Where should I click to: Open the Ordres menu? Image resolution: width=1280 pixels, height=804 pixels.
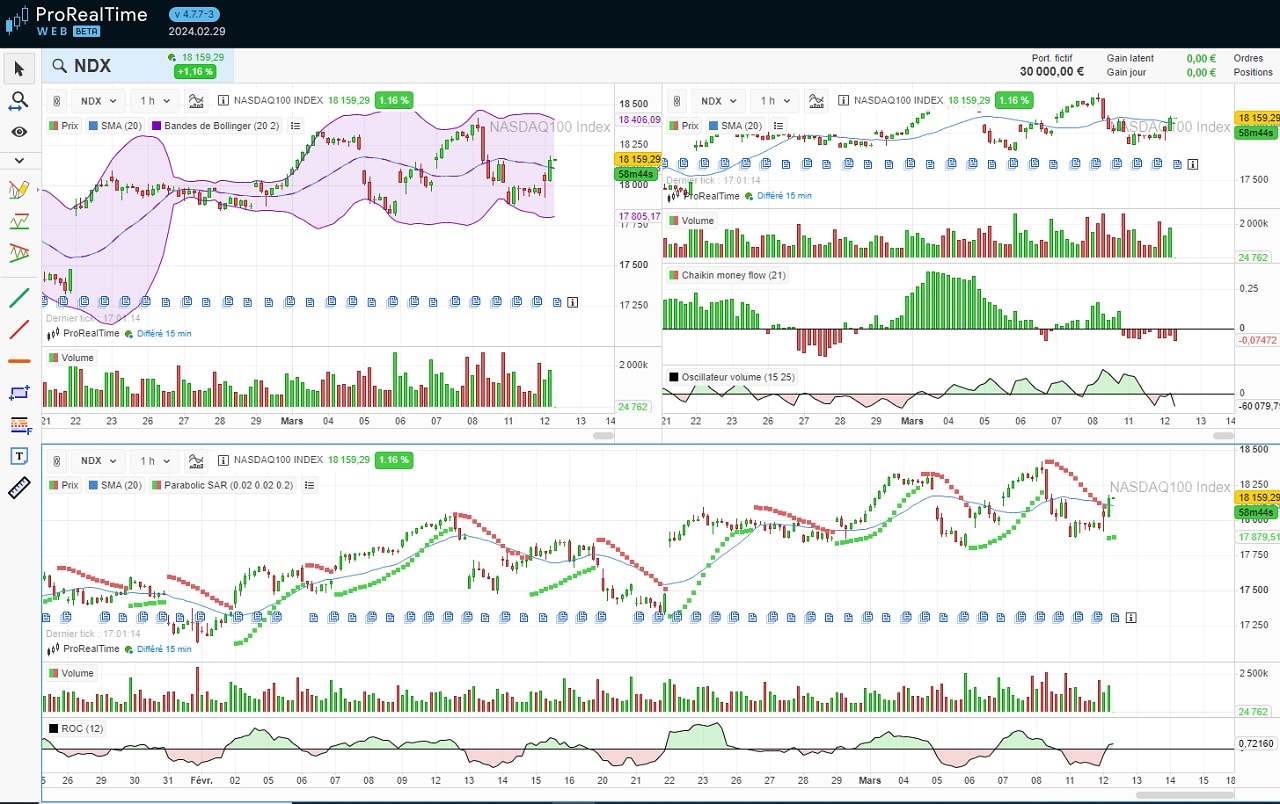tap(1248, 59)
